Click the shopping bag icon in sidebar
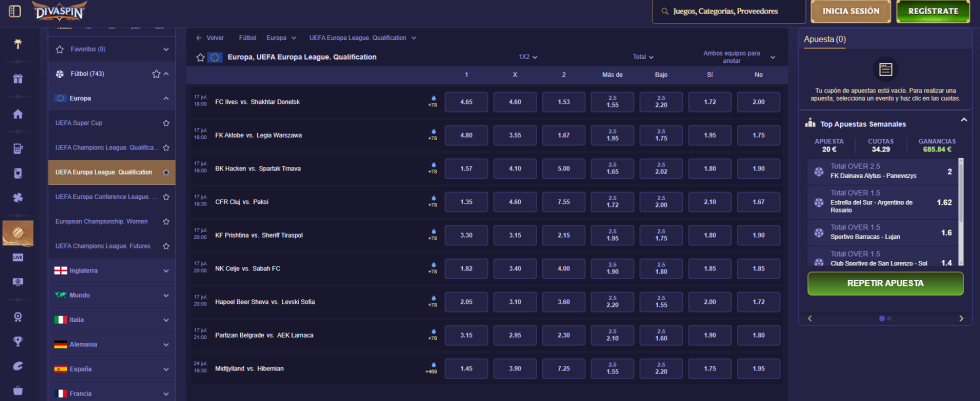 tap(17, 390)
